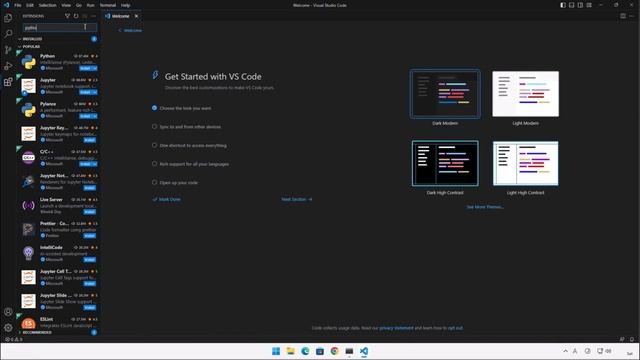Select 'Rich support for all your languages' step
The image size is (640, 360).
click(x=190, y=164)
